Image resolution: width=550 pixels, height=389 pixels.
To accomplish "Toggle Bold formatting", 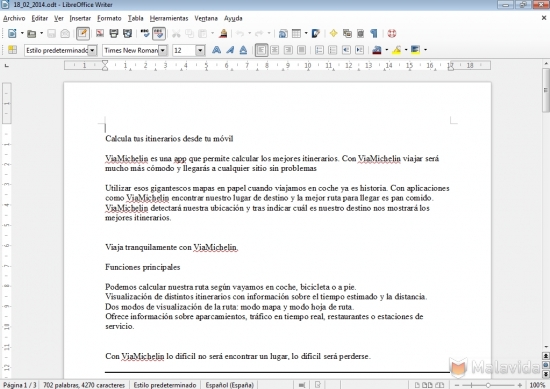I will (216, 50).
